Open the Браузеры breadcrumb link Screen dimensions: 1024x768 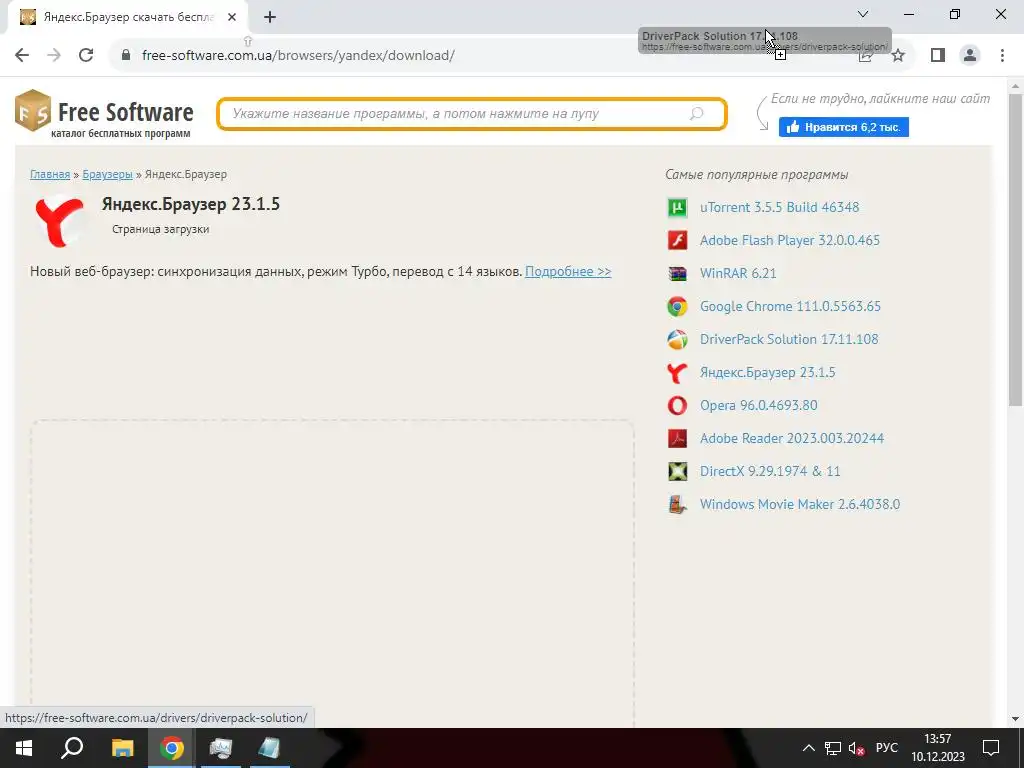click(107, 174)
